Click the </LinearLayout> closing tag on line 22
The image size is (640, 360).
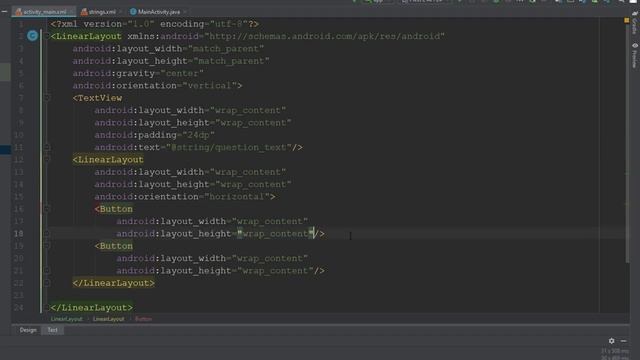[x=114, y=283]
